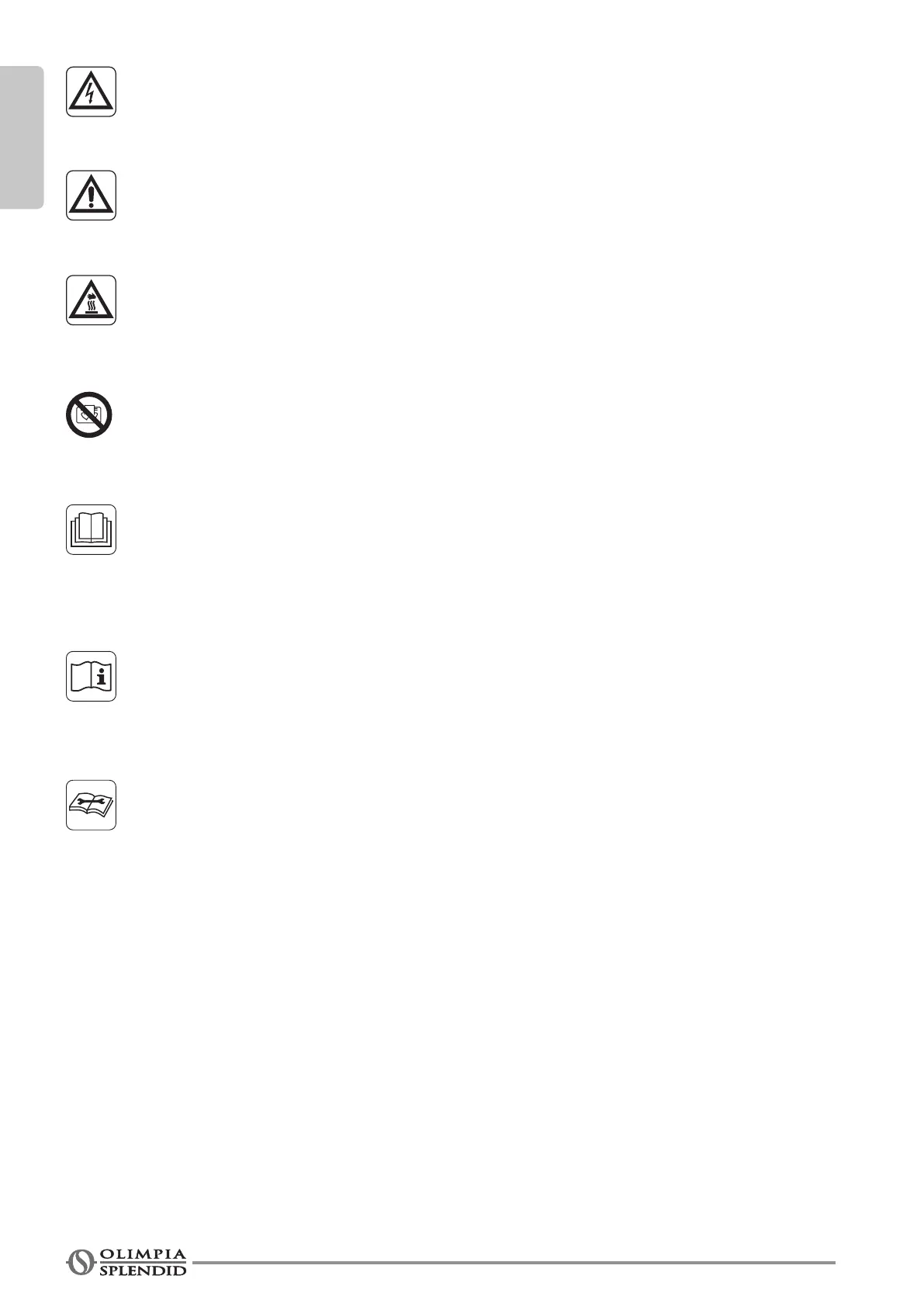Click the exclamation mark inside the warning triangle
The image size is (924, 1307).
tap(91, 198)
